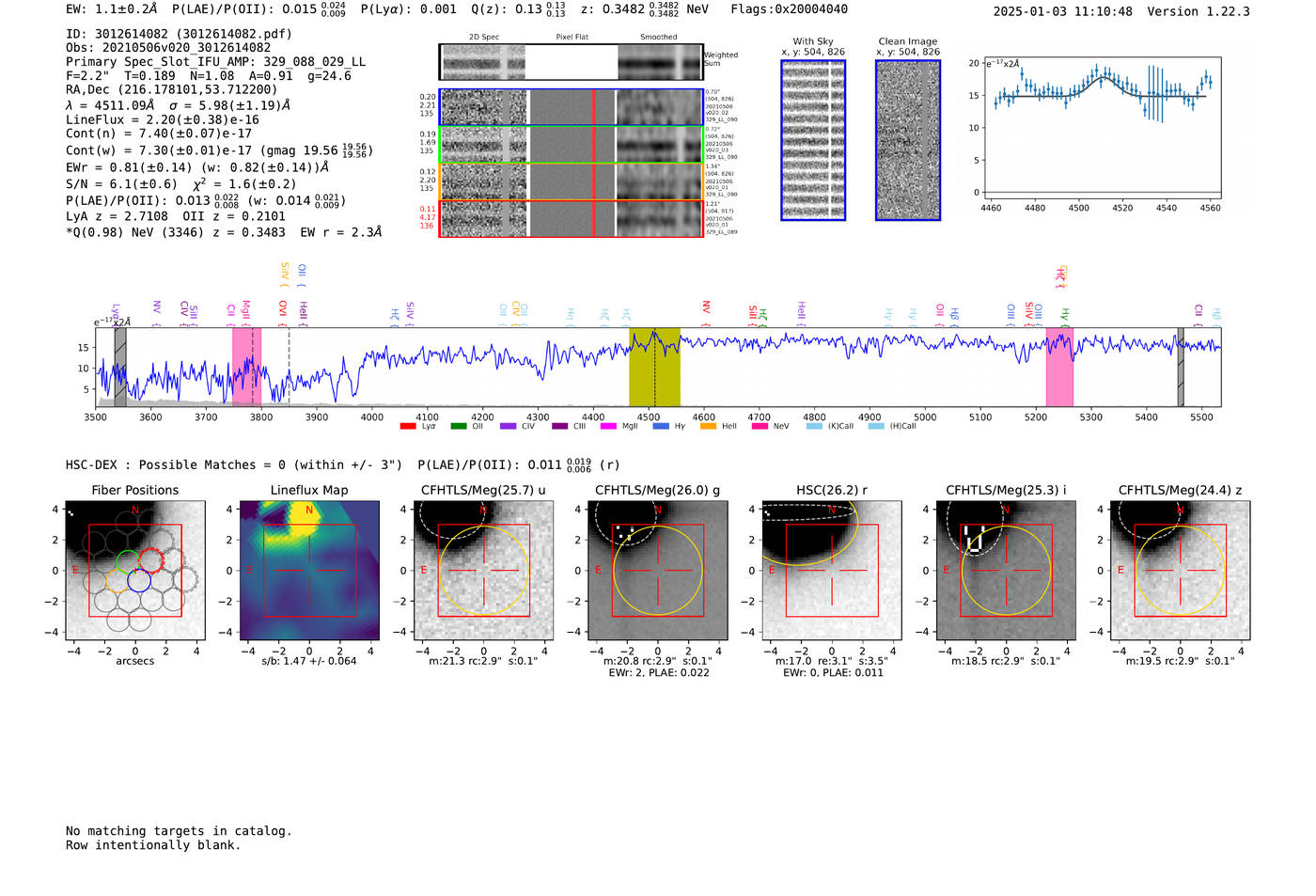Click the EWr: 2, PLAE: 0.022 caption
The image size is (1316, 896).
[658, 673]
